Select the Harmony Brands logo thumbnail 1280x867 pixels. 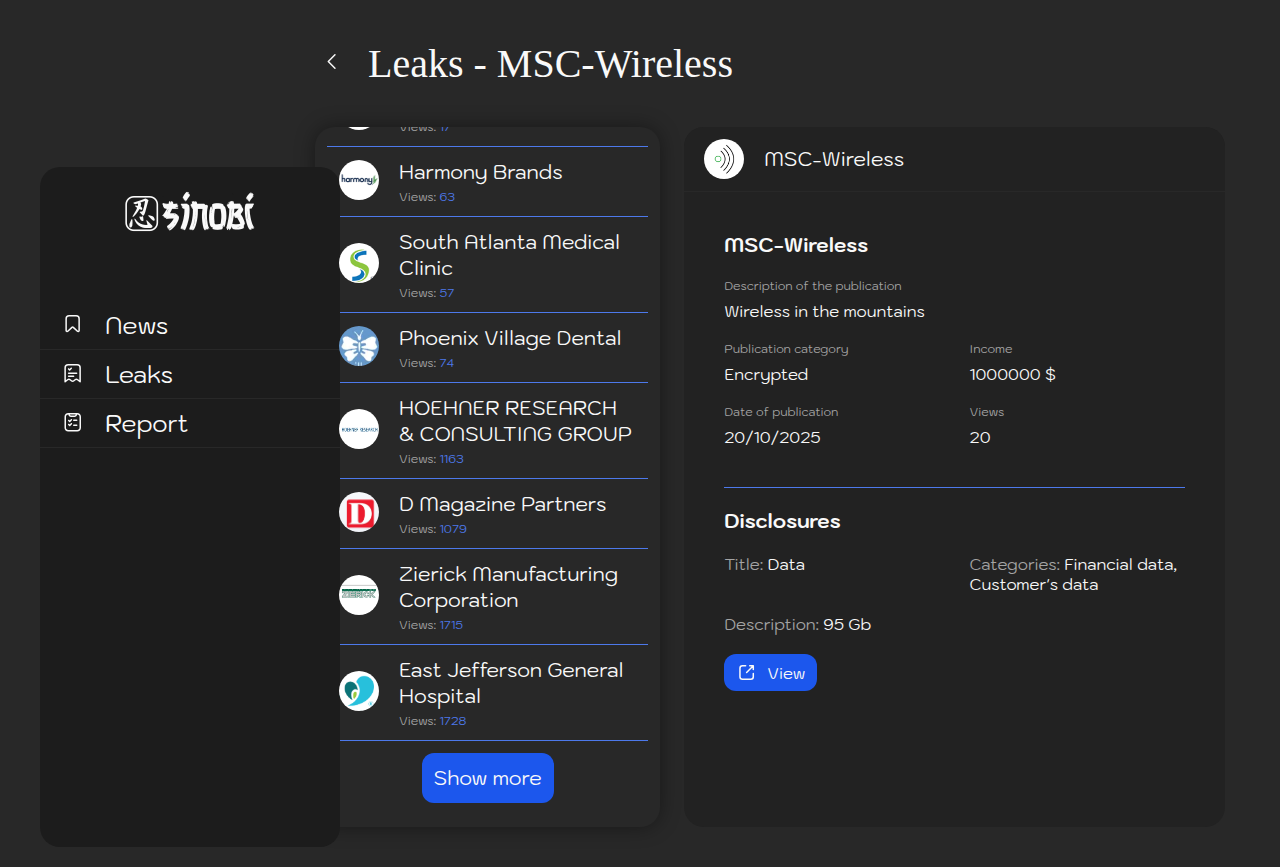(x=359, y=180)
